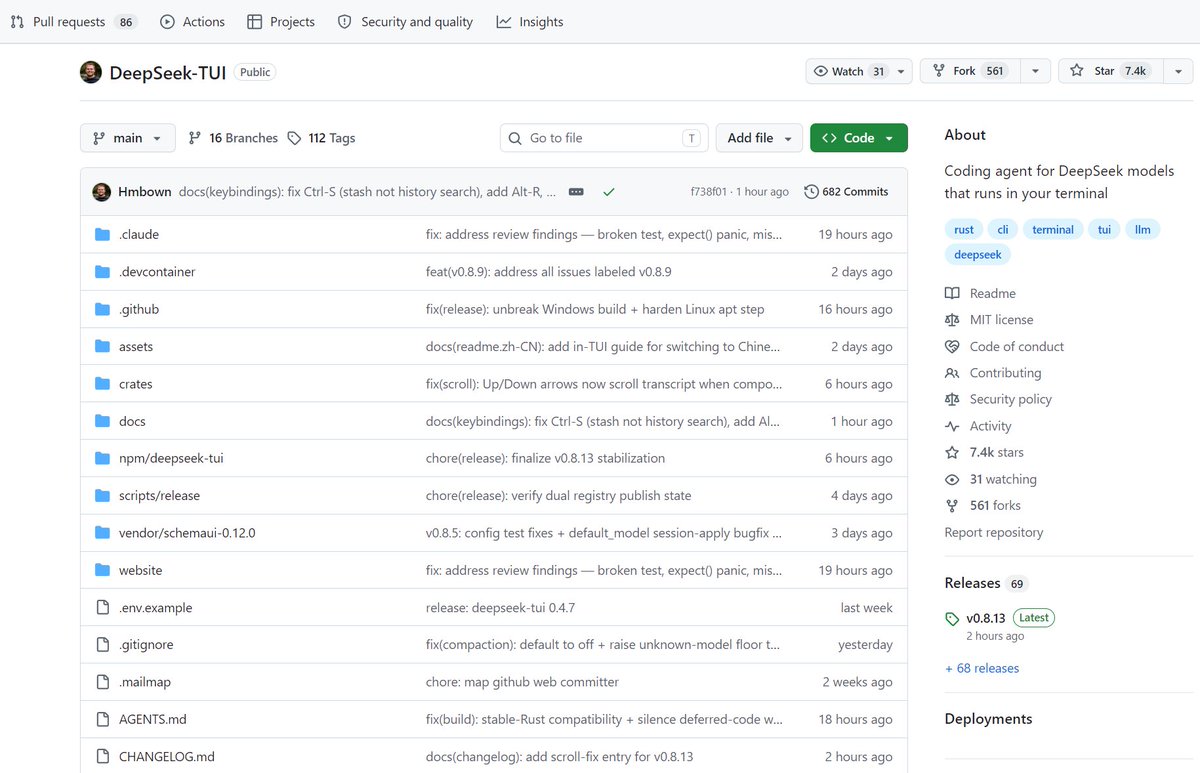Open the Add file dropdown
This screenshot has height=773, width=1200.
coord(759,138)
